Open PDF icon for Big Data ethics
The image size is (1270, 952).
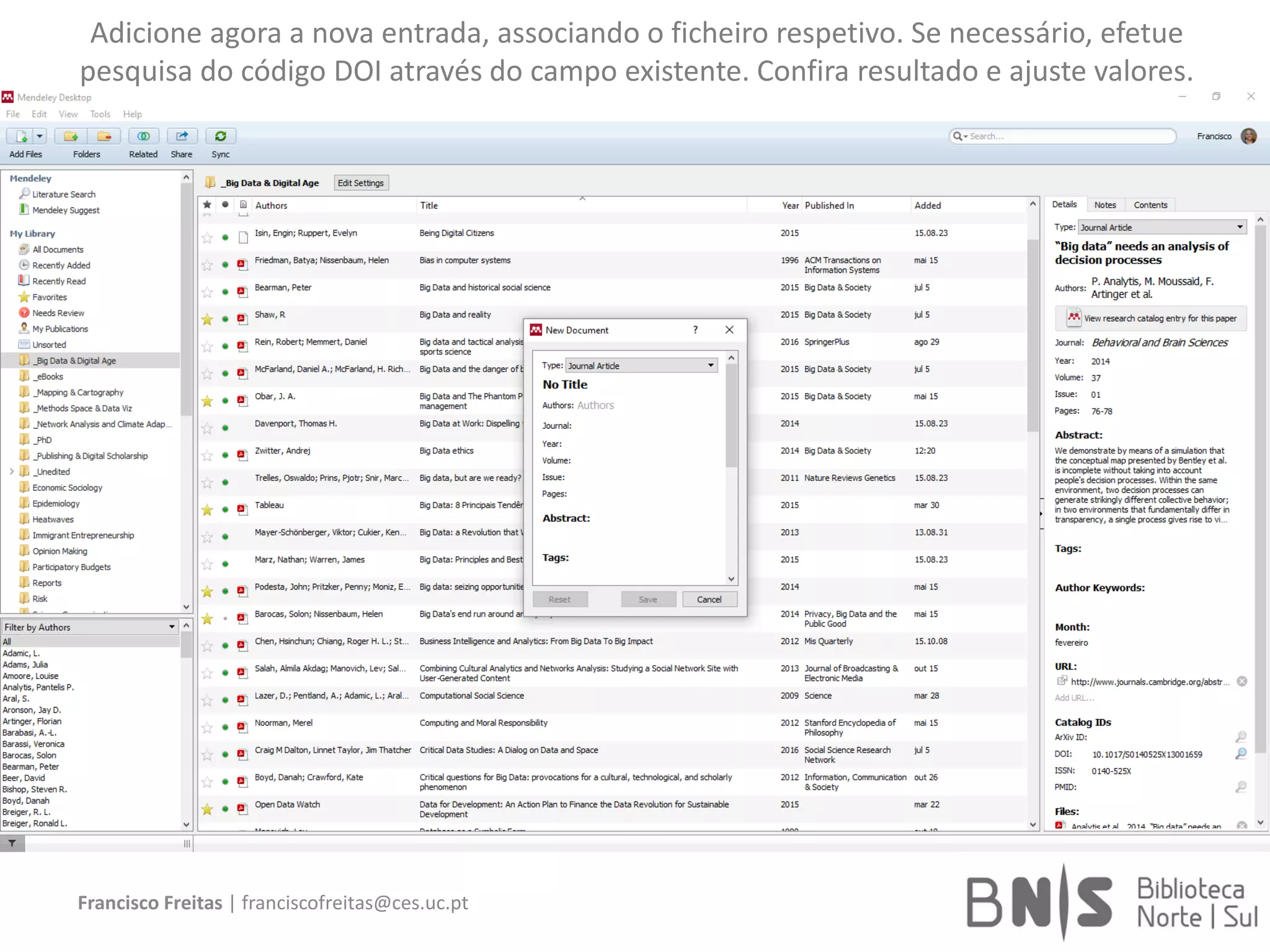[242, 456]
